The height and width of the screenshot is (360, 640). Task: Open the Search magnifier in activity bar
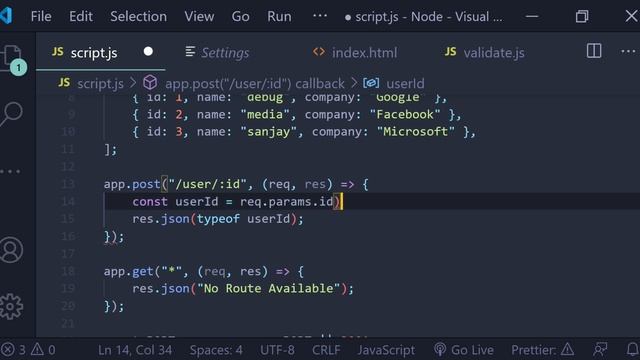[11, 113]
